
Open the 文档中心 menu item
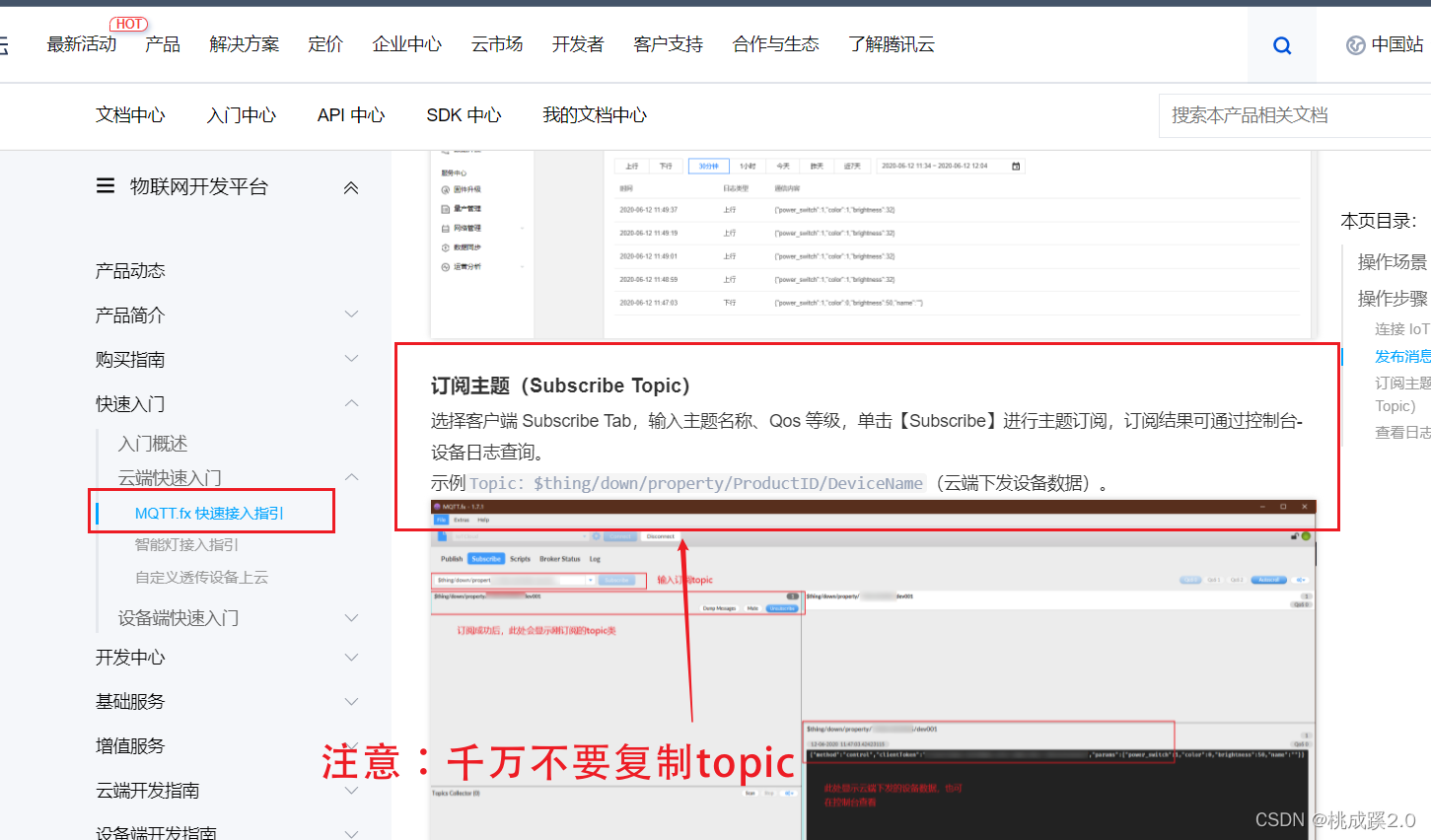click(x=130, y=115)
